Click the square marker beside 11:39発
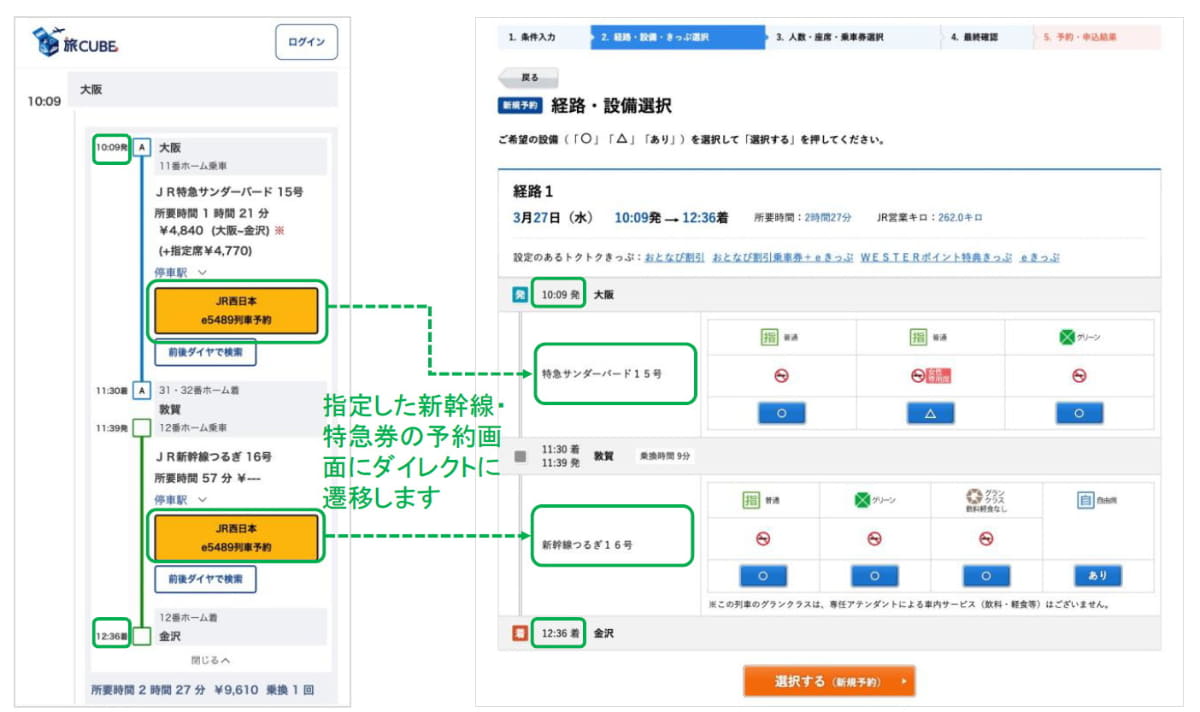 tap(142, 428)
